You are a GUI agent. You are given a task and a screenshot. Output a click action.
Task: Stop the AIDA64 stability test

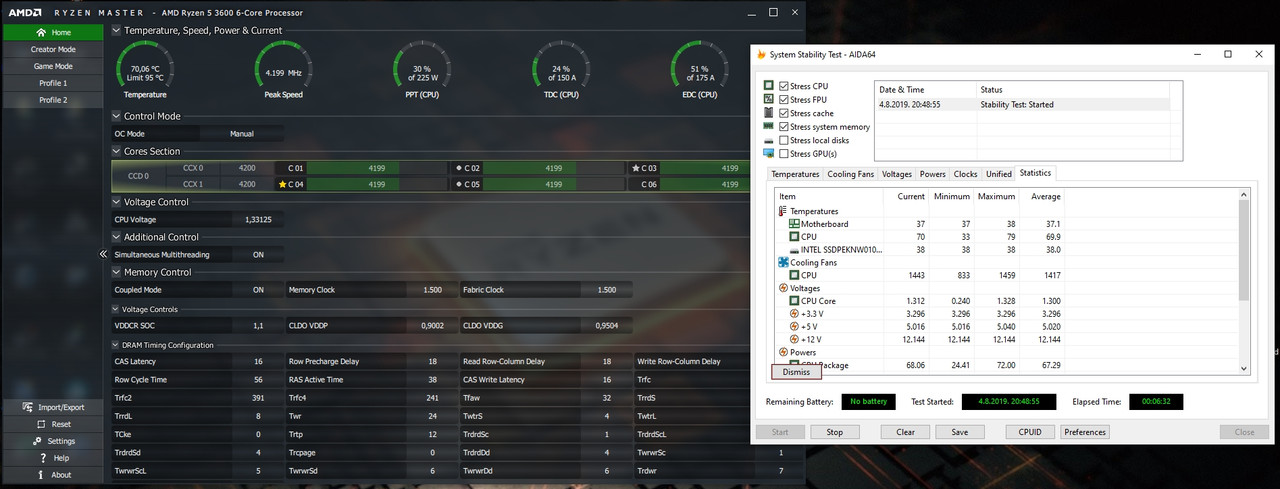pos(834,433)
